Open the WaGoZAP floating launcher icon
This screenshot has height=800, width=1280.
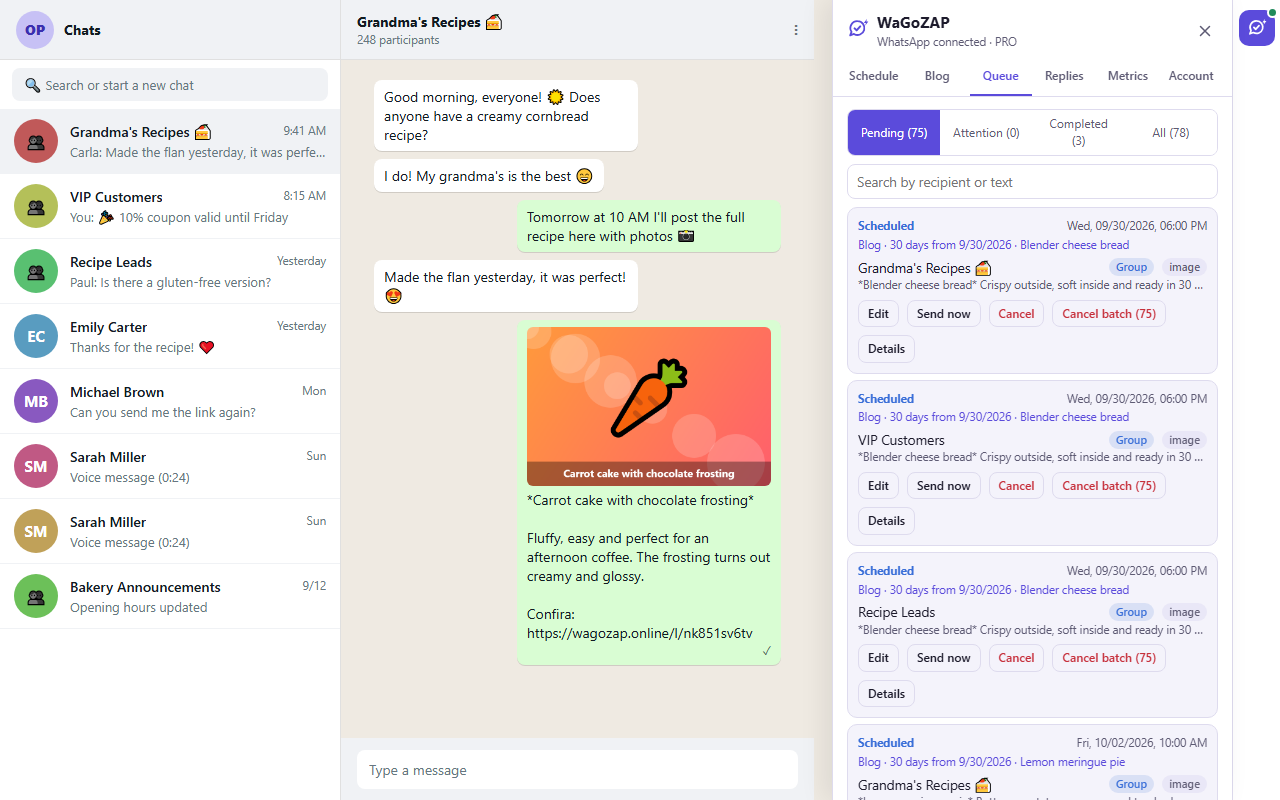pyautogui.click(x=1257, y=28)
